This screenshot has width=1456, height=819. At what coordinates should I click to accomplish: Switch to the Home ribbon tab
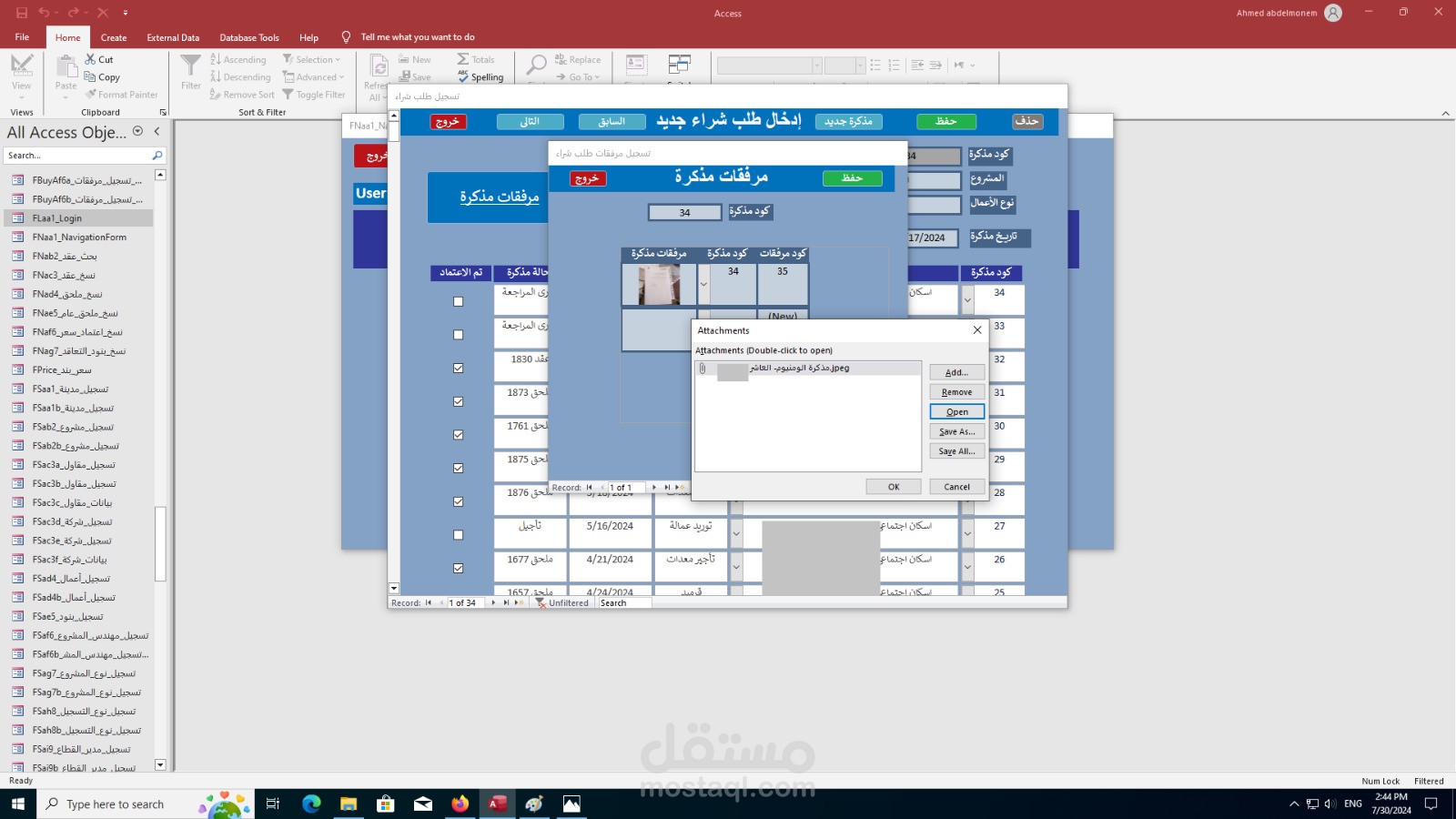67,37
